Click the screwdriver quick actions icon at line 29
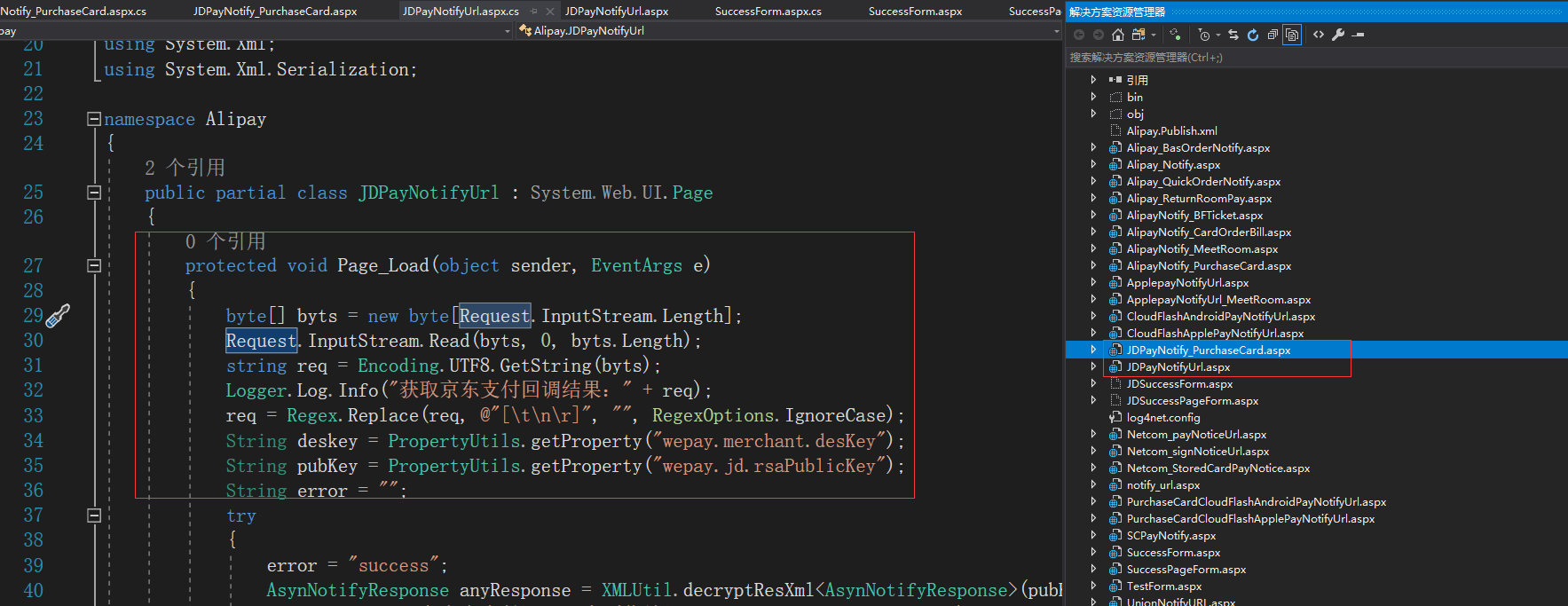1568x606 pixels. tap(58, 316)
